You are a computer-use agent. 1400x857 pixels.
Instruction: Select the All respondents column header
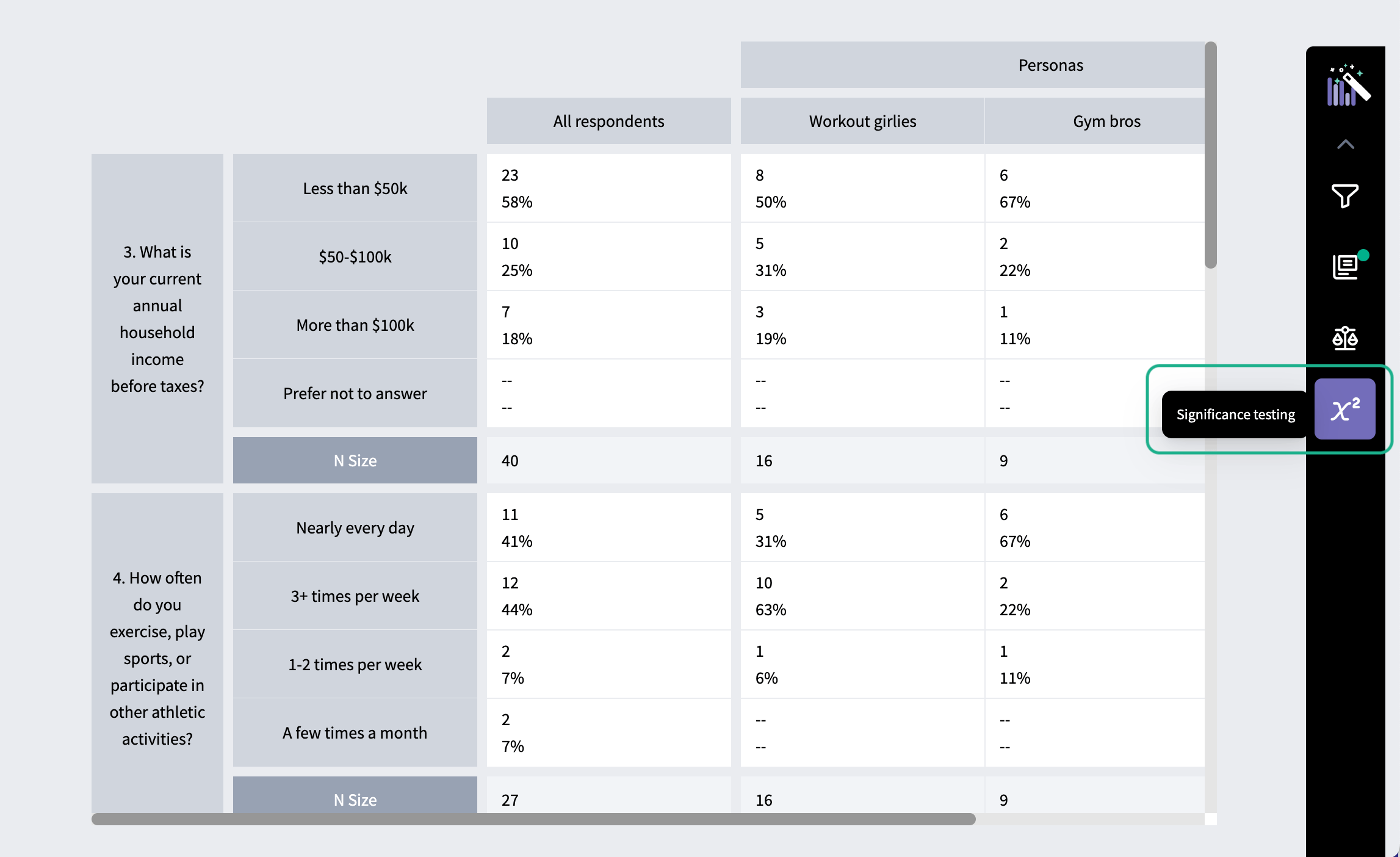tap(608, 121)
